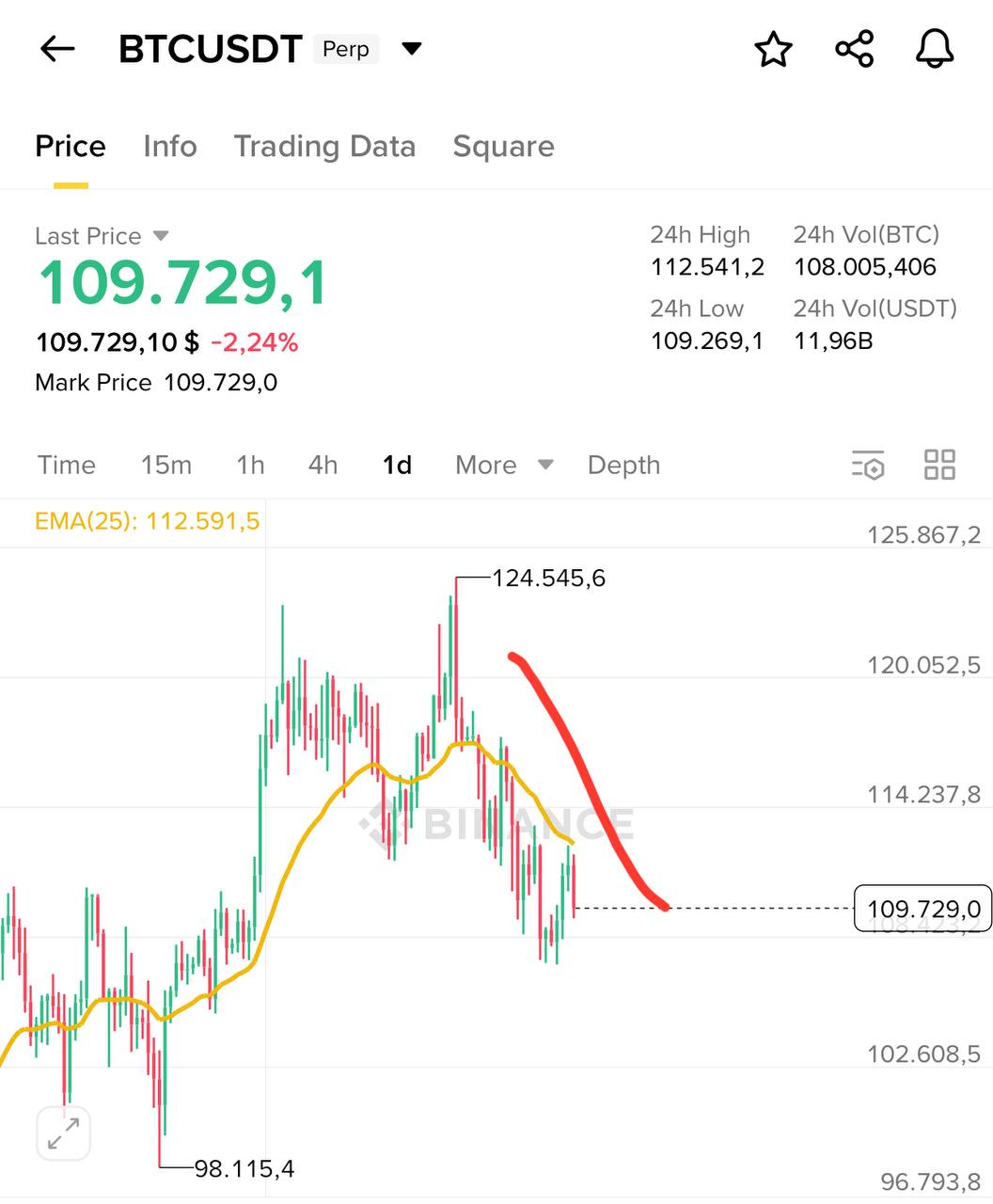Tap the 109.729,0 current price marker

click(x=922, y=909)
